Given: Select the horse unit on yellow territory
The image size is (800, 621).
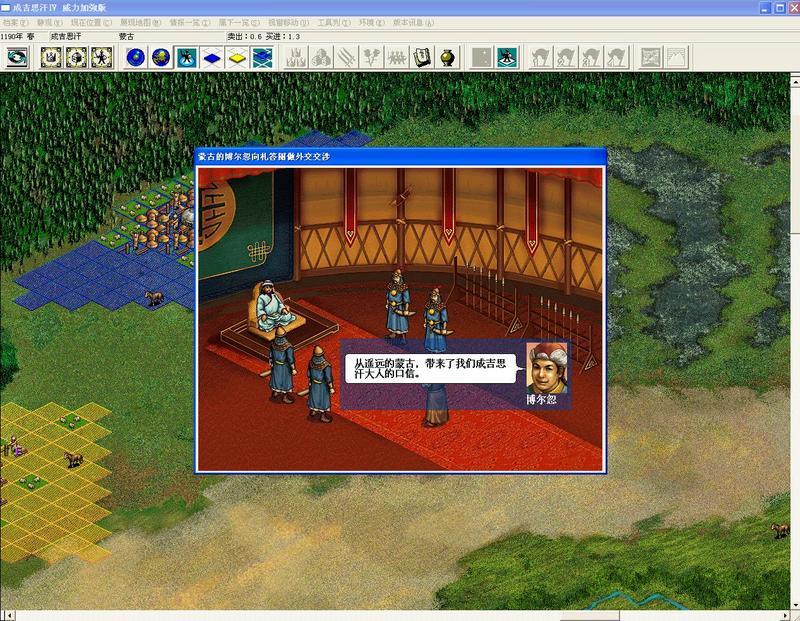Looking at the screenshot, I should (x=73, y=459).
